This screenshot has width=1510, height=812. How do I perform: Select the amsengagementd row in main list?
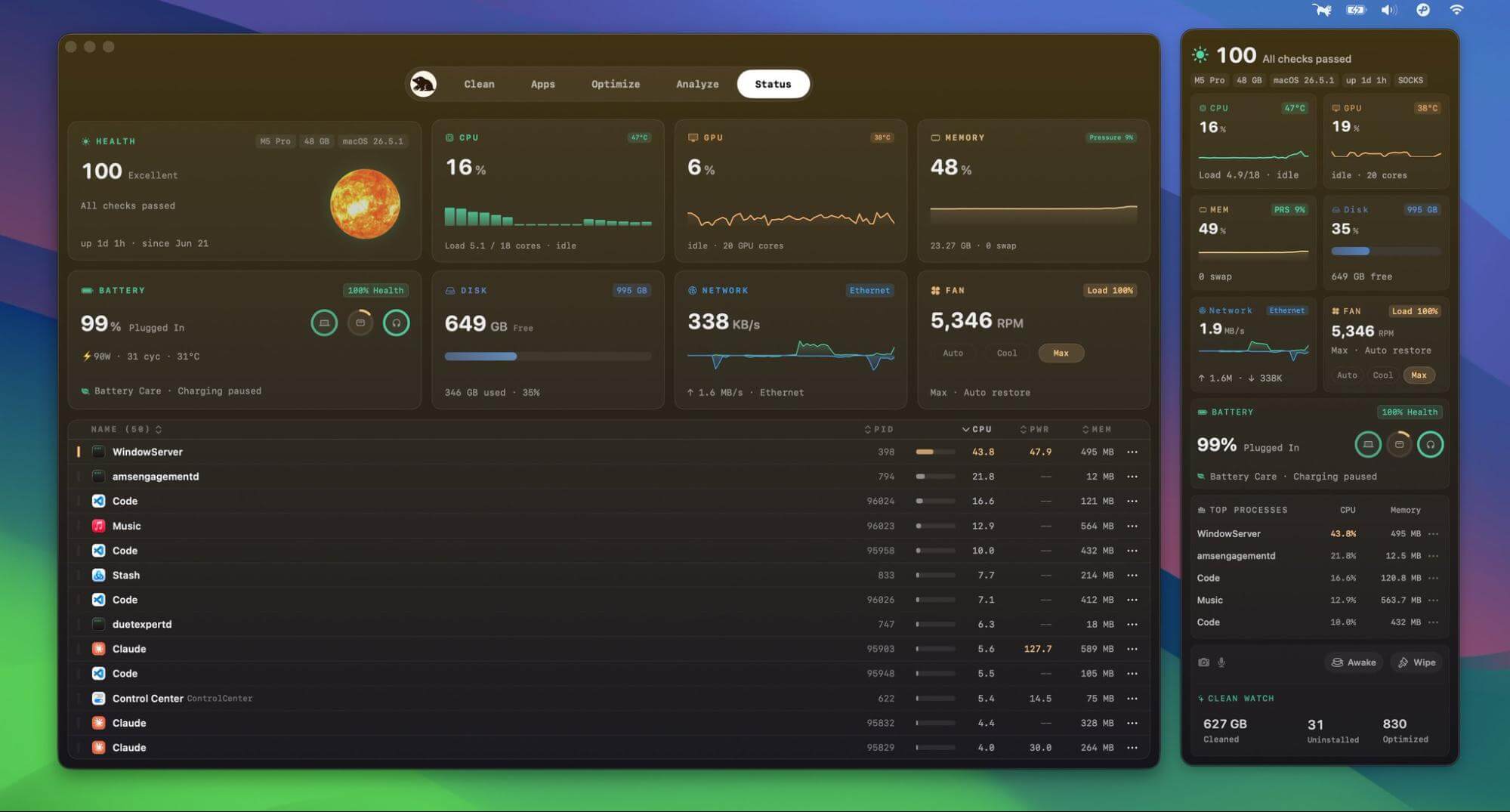pos(609,477)
